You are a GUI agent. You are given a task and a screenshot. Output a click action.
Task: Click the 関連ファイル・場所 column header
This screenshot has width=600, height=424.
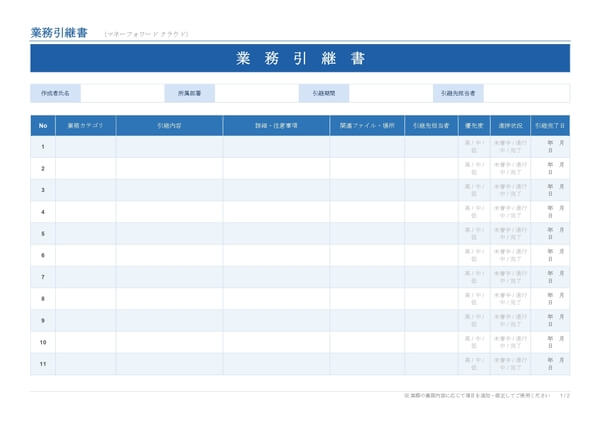(x=367, y=126)
